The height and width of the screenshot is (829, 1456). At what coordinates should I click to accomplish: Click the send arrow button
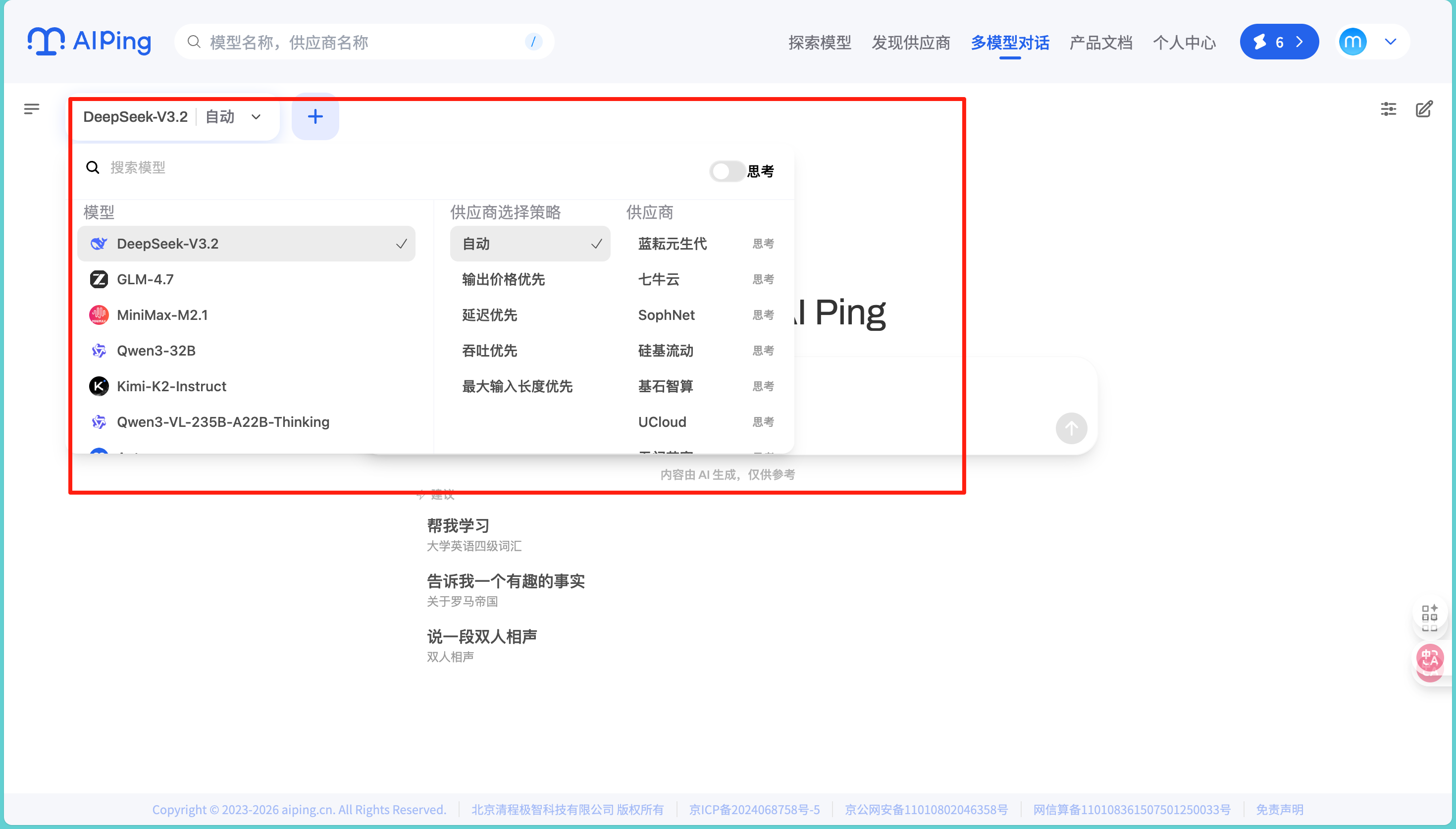coord(1071,428)
